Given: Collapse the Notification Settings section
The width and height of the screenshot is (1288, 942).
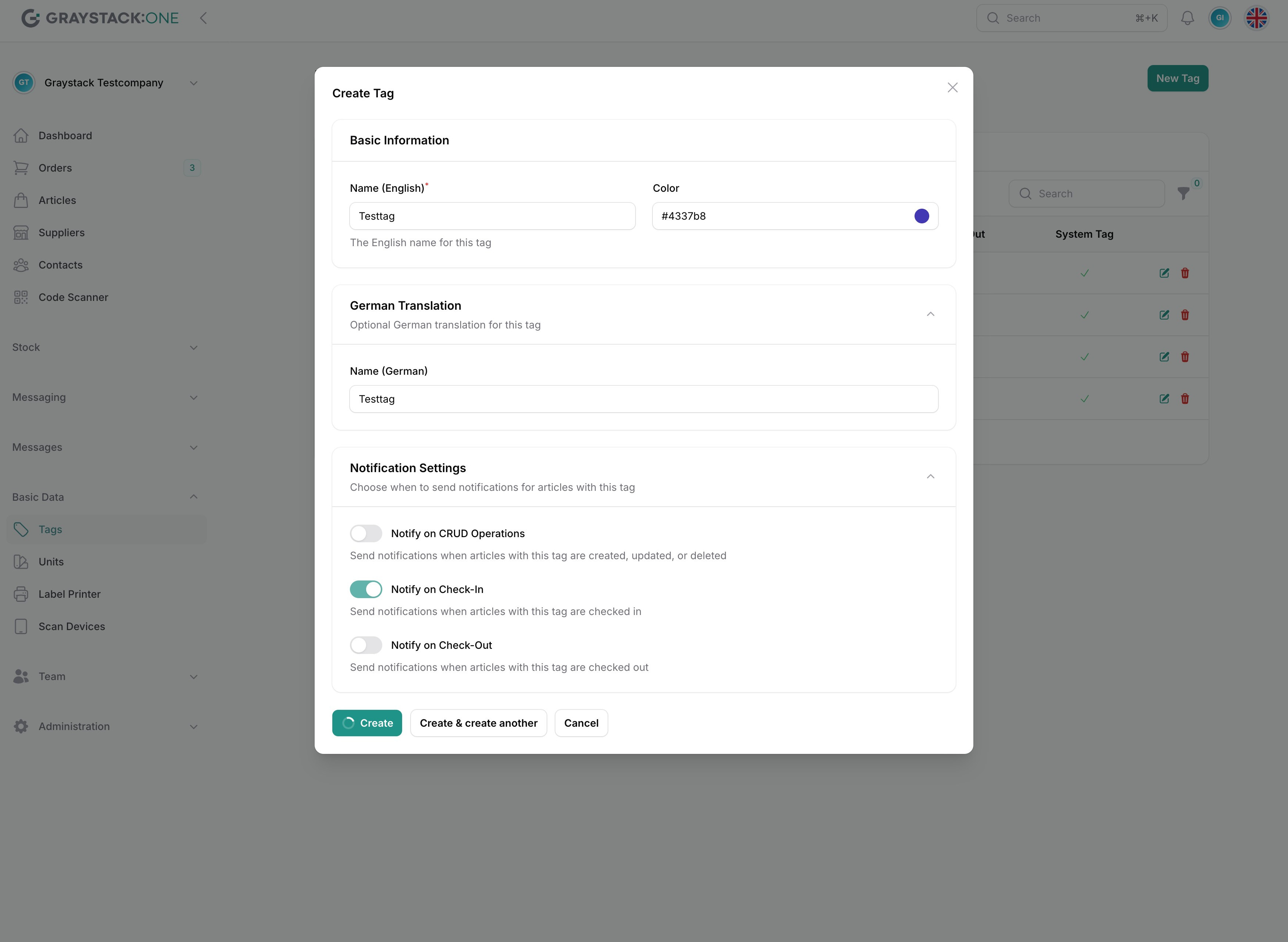Looking at the screenshot, I should click(930, 477).
